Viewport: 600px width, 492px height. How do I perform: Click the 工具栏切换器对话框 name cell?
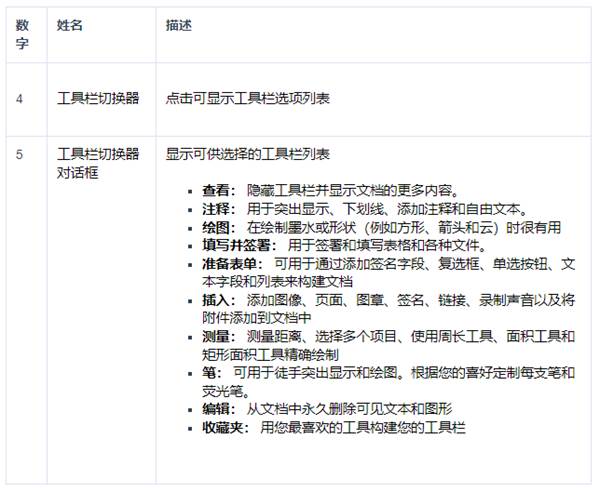tap(97, 163)
